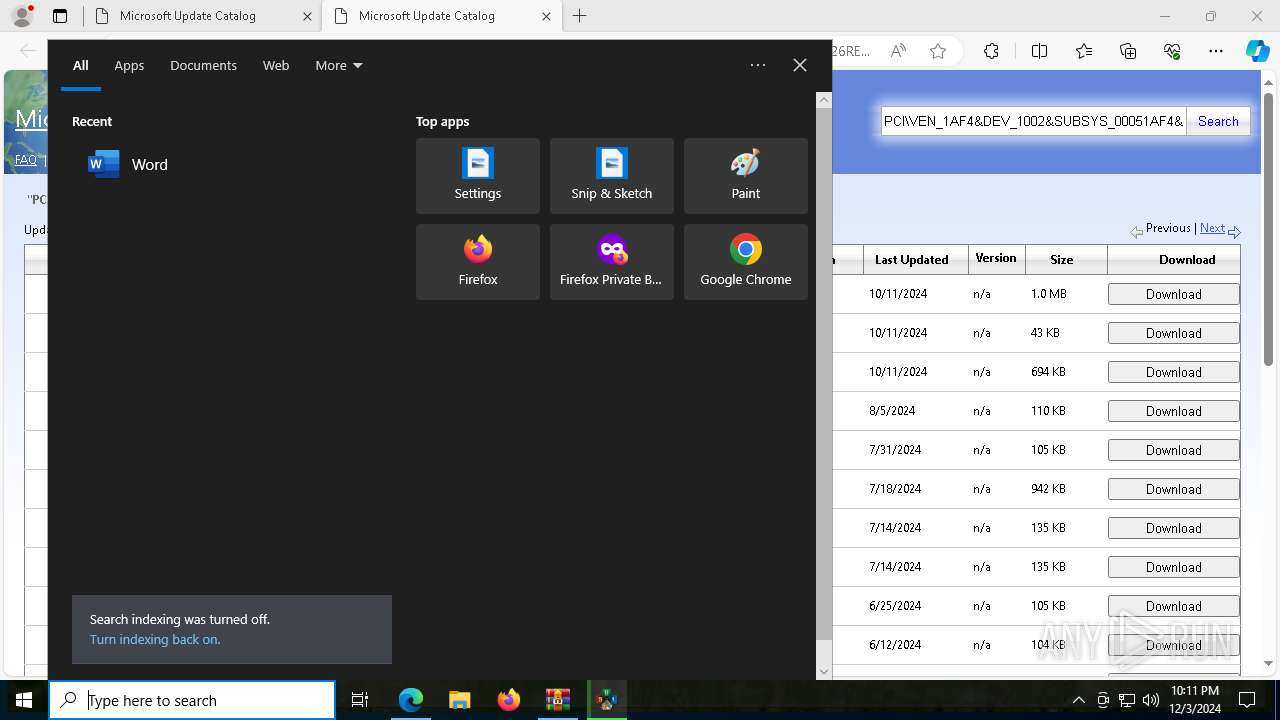
Task: Click the catalog search input field
Action: [x=1033, y=121]
